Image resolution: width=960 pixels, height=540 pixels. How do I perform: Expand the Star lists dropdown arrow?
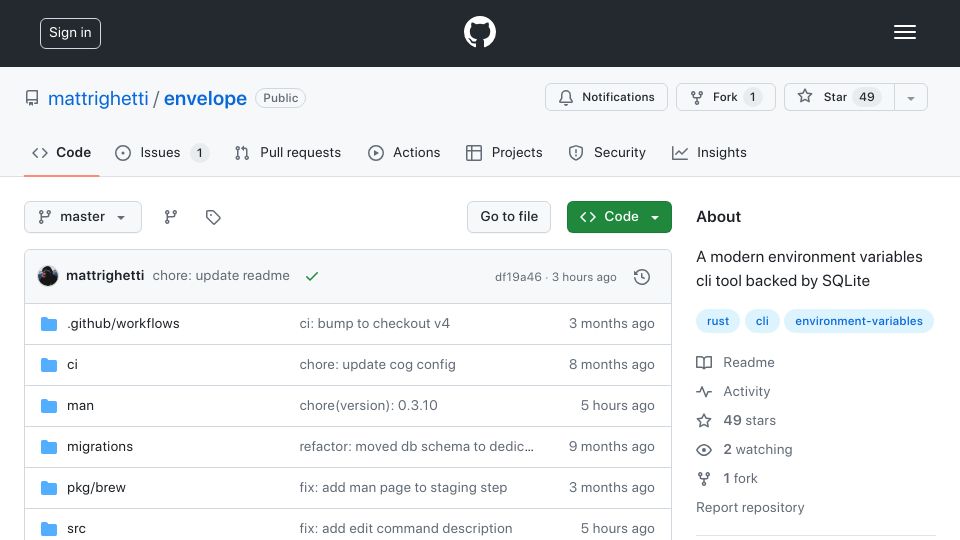911,97
